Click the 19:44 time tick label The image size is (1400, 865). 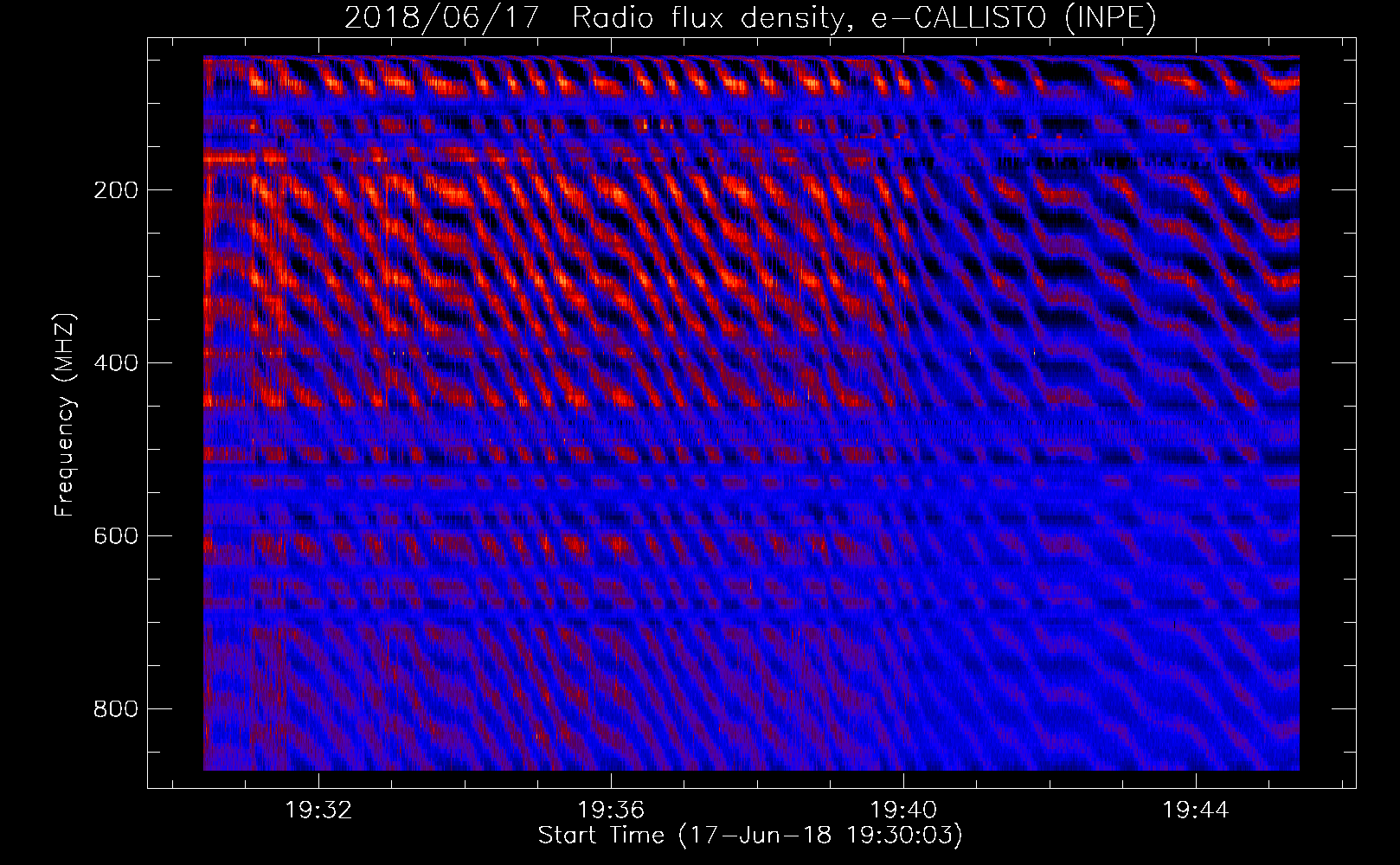(x=1196, y=811)
